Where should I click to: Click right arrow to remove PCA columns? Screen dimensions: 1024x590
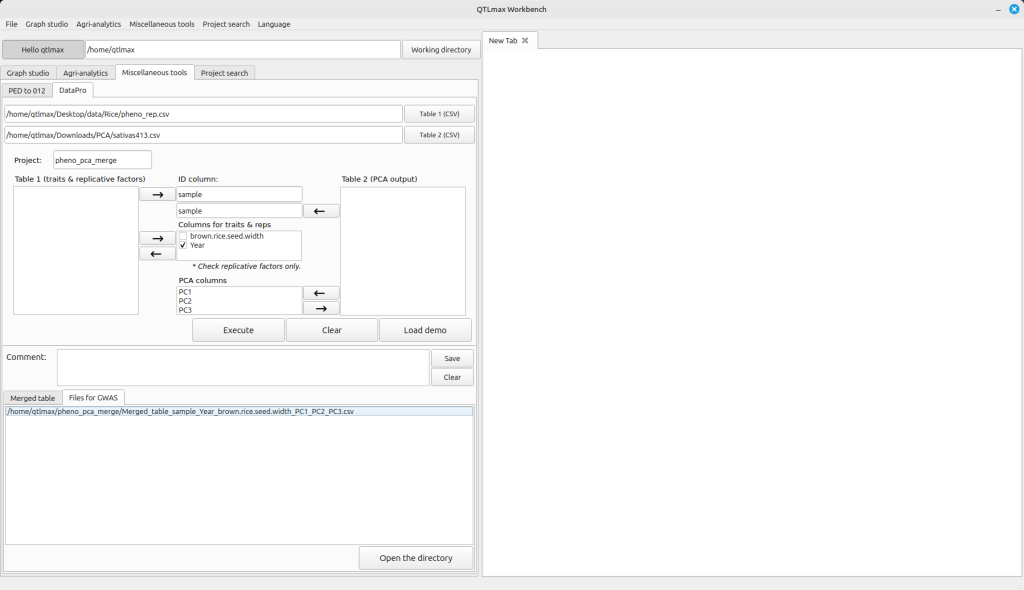[320, 309]
